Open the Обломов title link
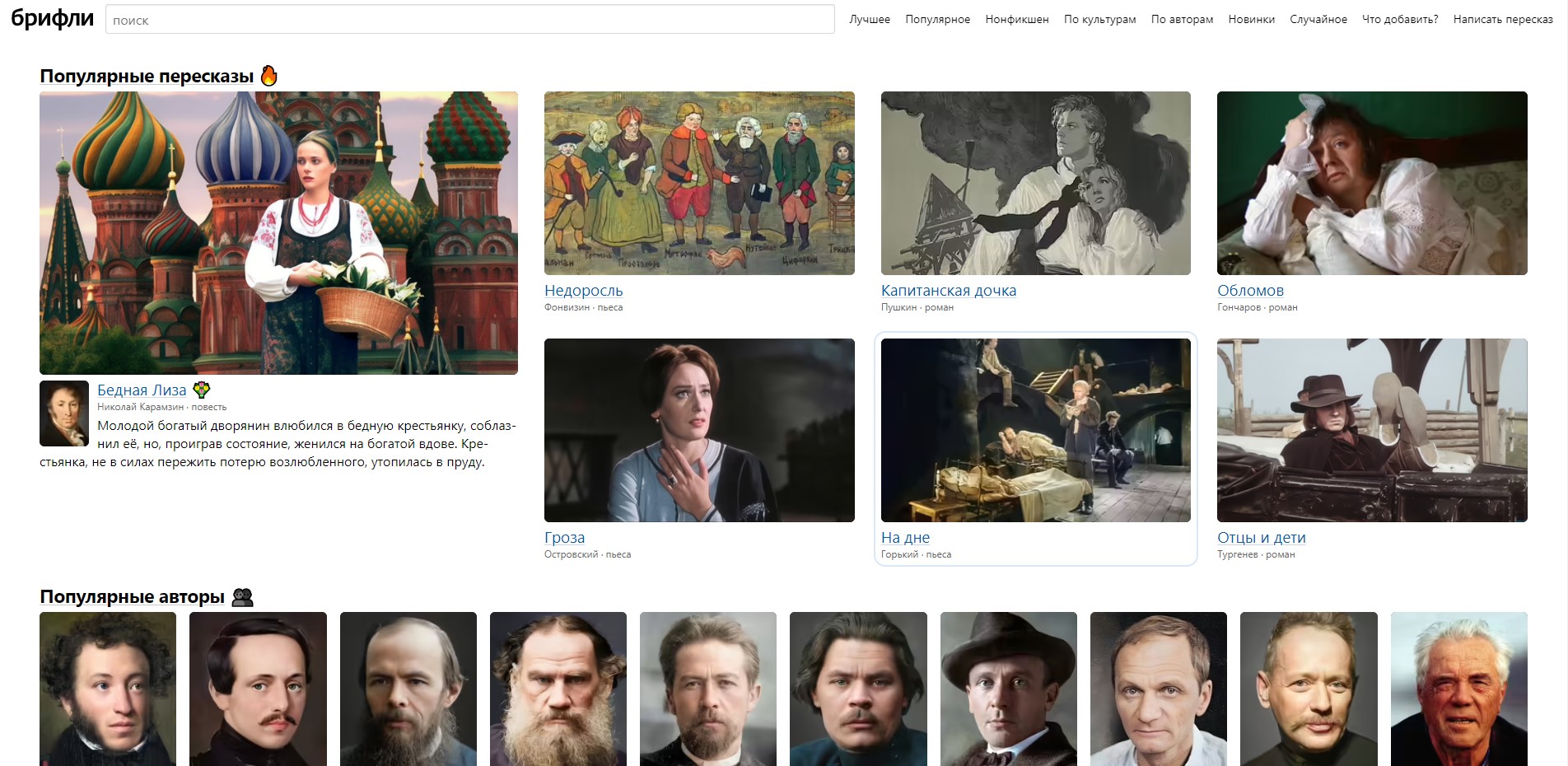This screenshot has width=1568, height=766. (1250, 290)
